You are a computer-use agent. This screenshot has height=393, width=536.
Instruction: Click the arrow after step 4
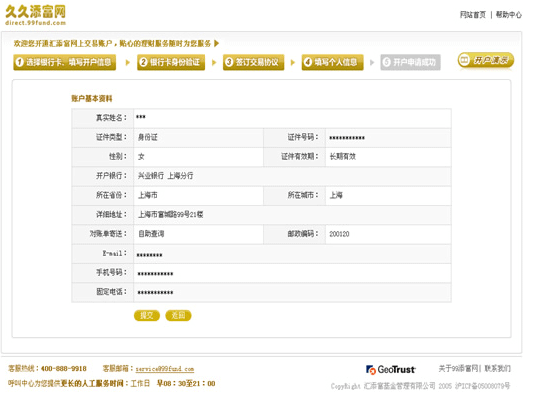pyautogui.click(x=372, y=63)
